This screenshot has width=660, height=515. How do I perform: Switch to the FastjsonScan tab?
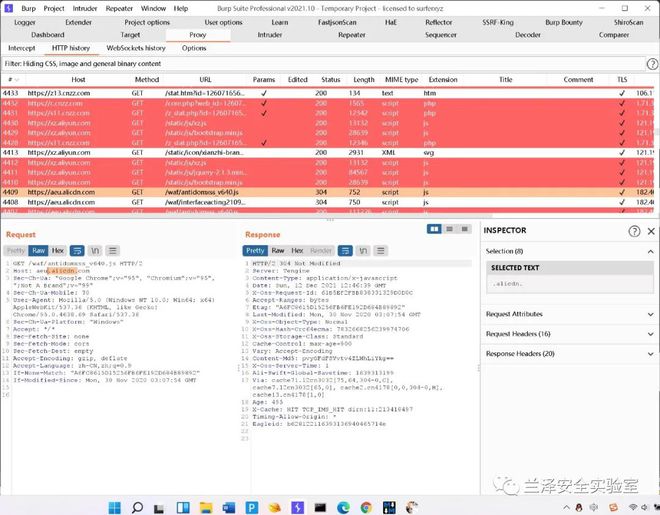click(x=337, y=22)
